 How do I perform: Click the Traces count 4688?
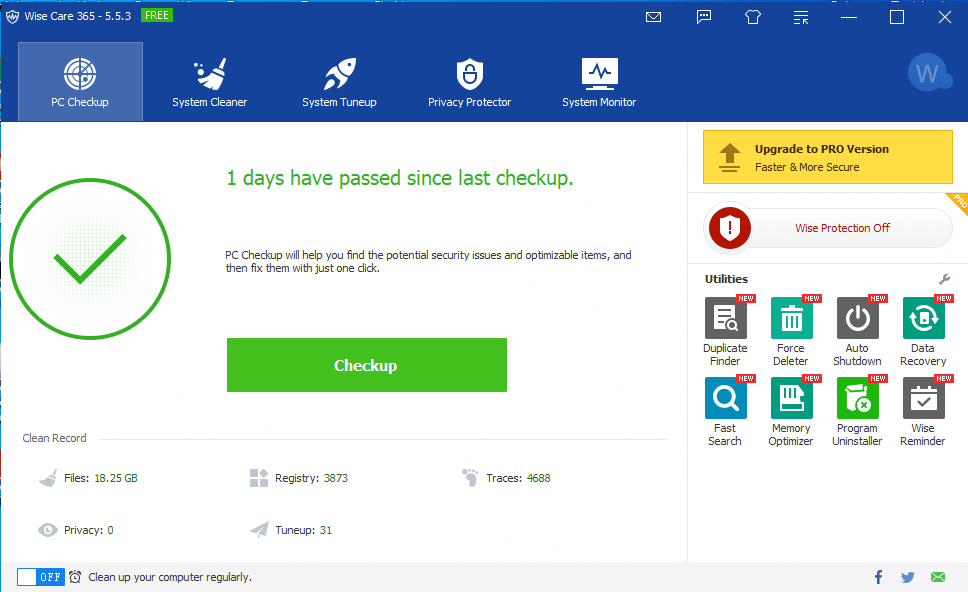538,478
